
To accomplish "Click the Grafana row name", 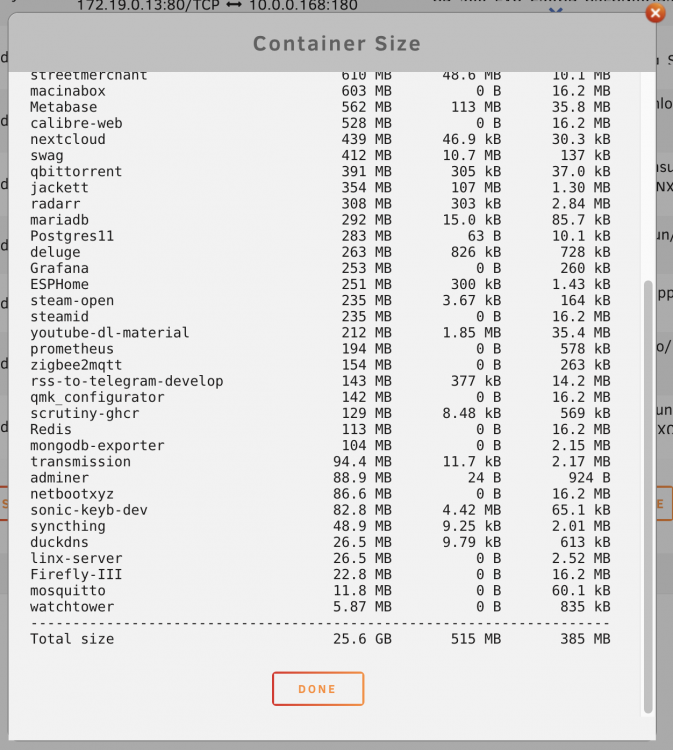I will click(59, 268).
